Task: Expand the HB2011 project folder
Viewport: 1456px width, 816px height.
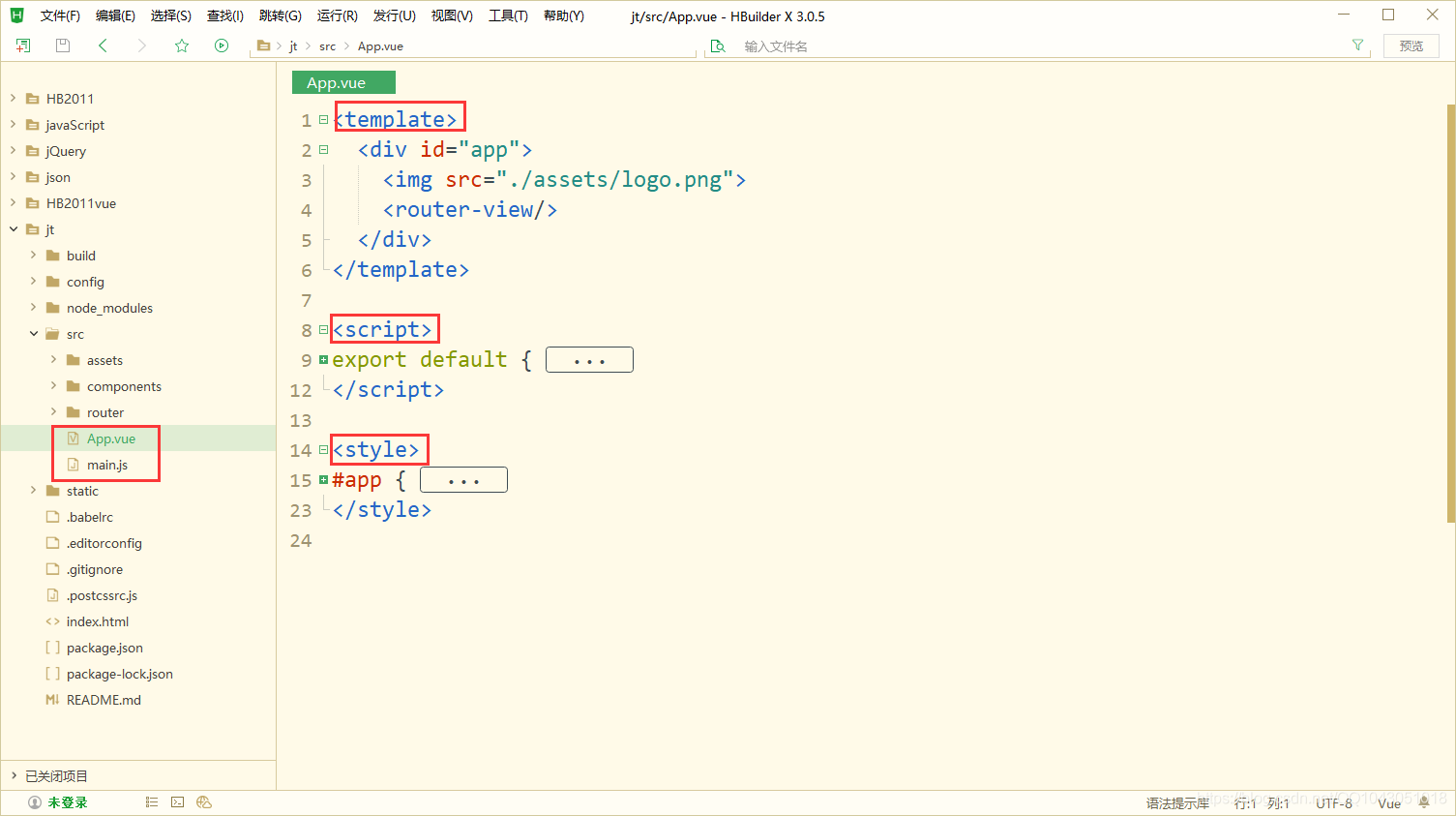Action: [x=13, y=98]
